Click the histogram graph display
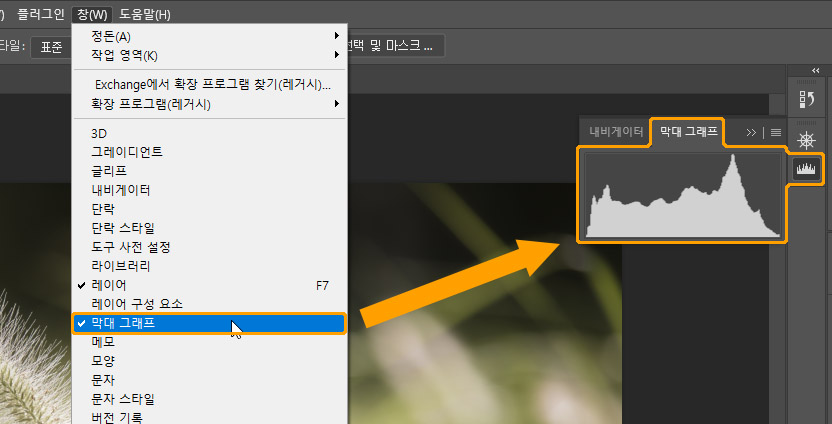Screen dimensions: 832x424 click(682, 195)
